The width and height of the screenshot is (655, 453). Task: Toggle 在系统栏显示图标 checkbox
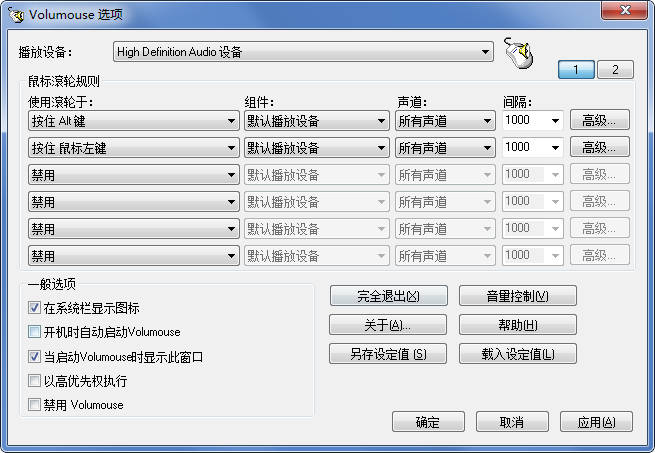click(35, 308)
